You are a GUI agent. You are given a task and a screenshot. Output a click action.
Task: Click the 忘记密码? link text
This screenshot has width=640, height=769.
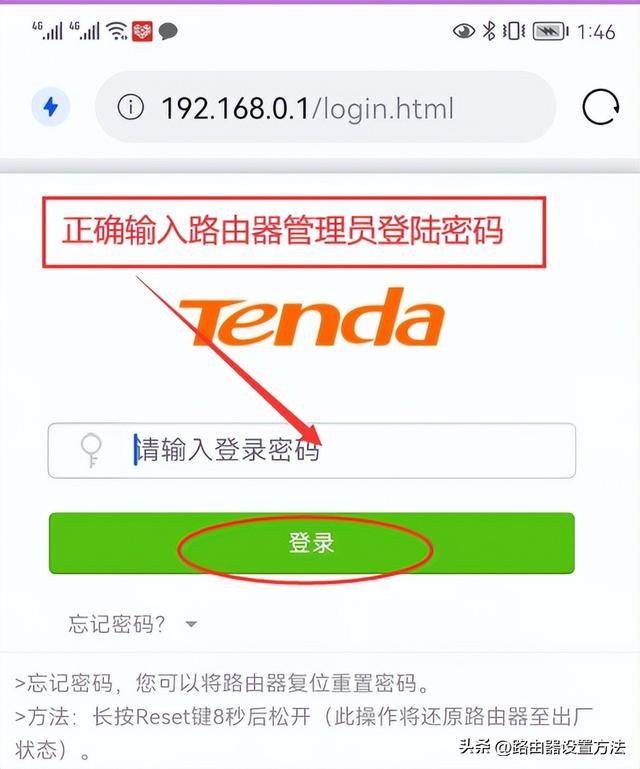[117, 624]
